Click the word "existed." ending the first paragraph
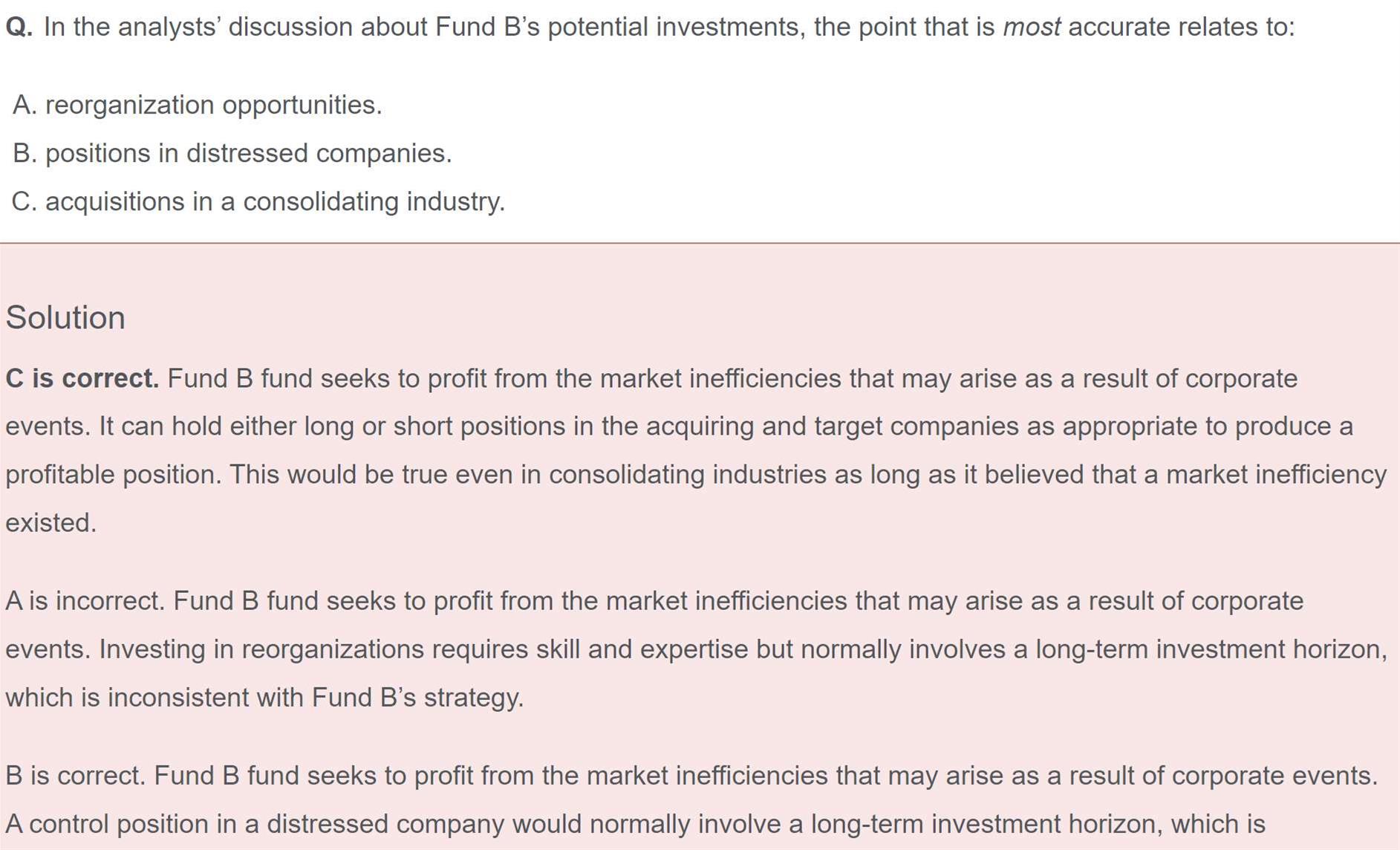Viewport: 1400px width, 850px height. tap(51, 523)
